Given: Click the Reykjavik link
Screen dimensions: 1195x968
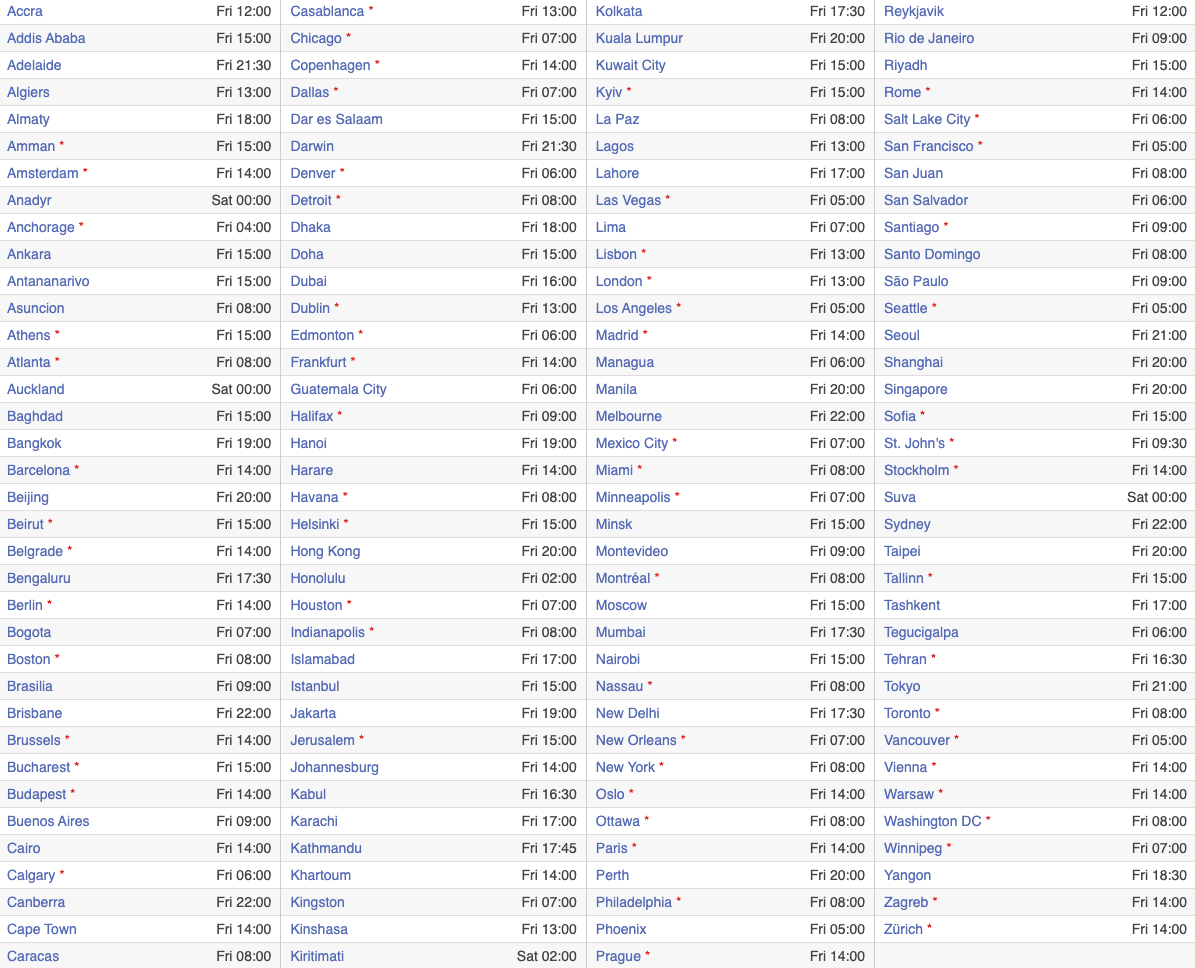Looking at the screenshot, I should pos(914,11).
